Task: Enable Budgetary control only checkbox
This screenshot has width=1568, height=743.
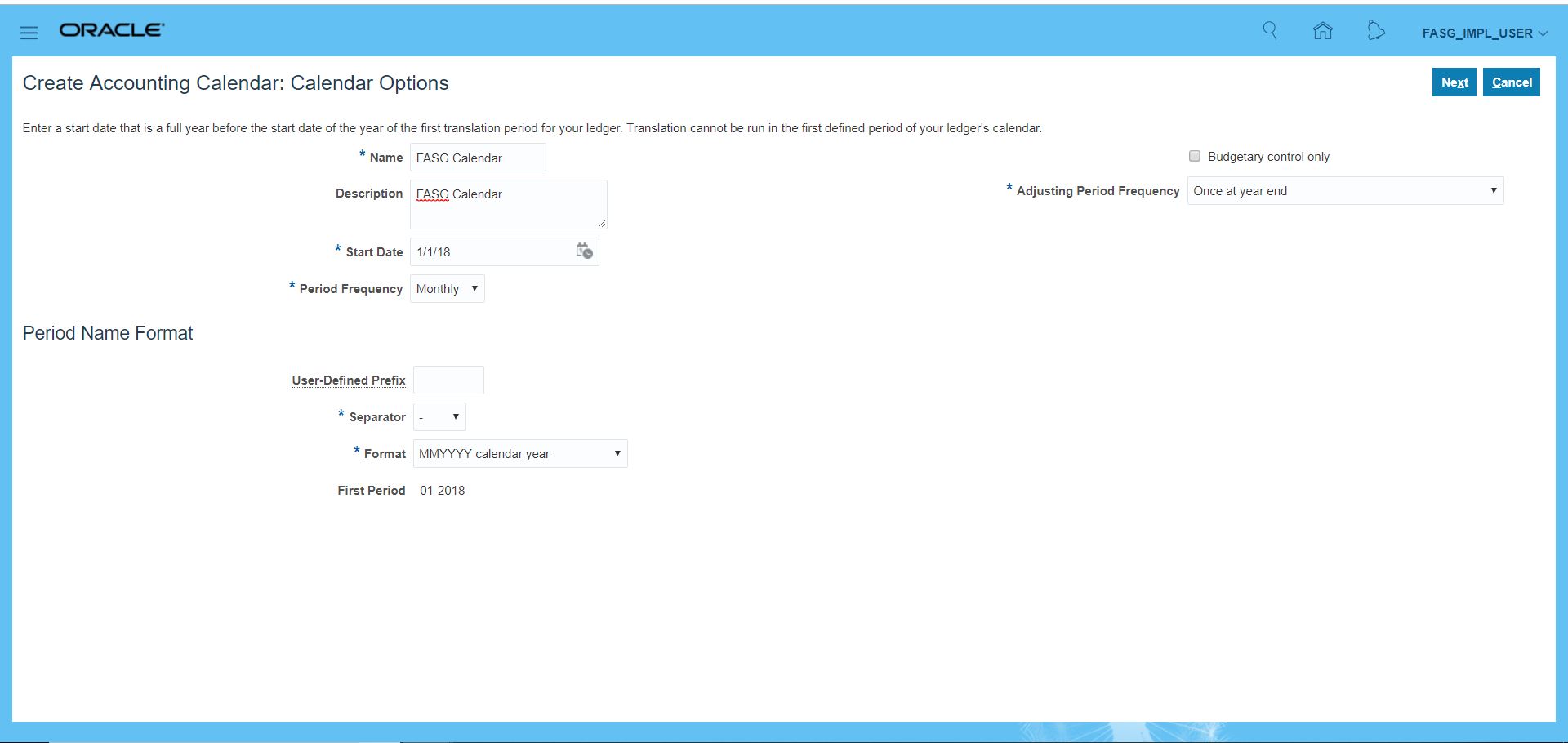Action: [1195, 156]
